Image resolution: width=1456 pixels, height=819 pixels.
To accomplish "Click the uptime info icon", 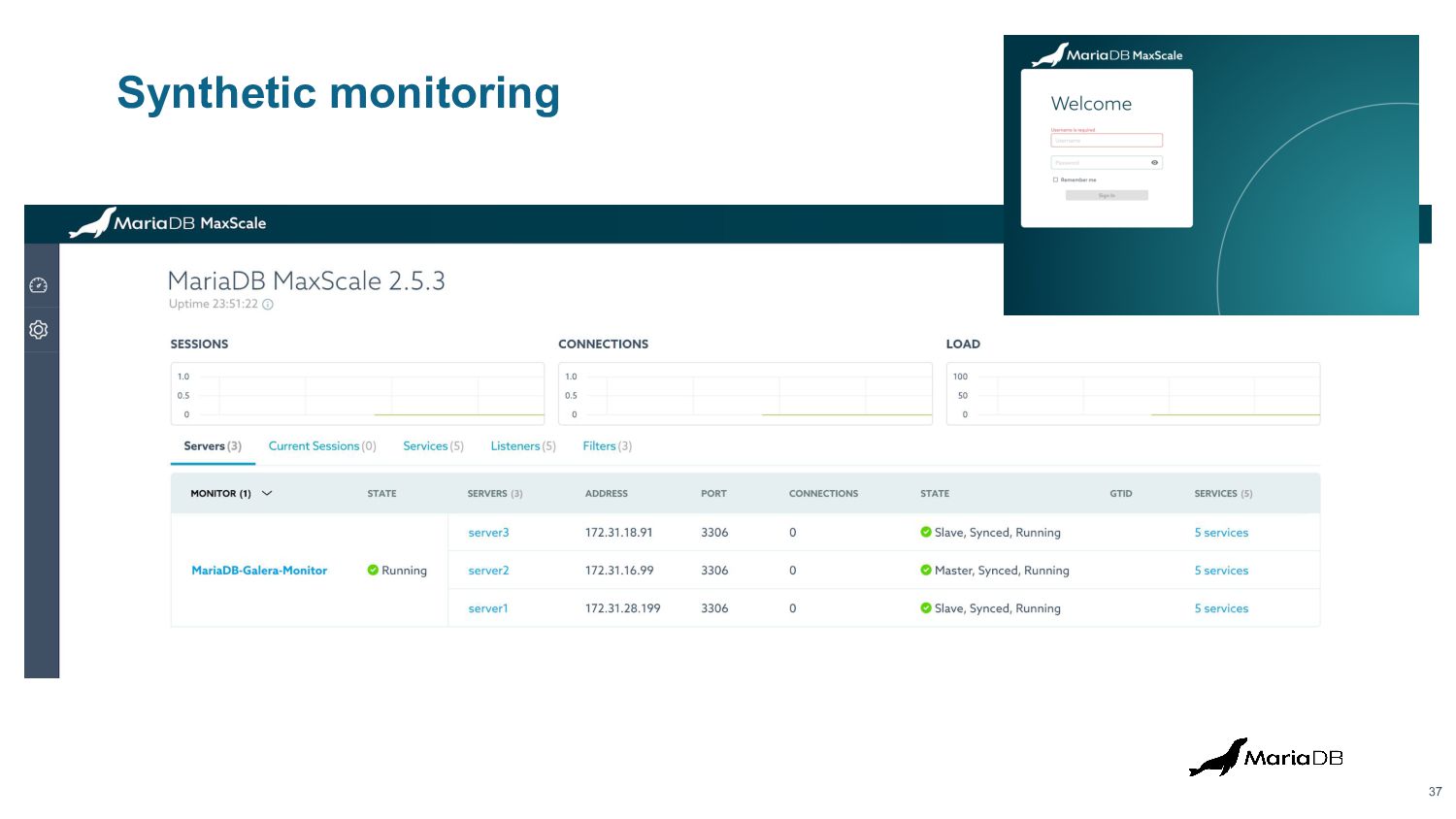I will coord(268,305).
